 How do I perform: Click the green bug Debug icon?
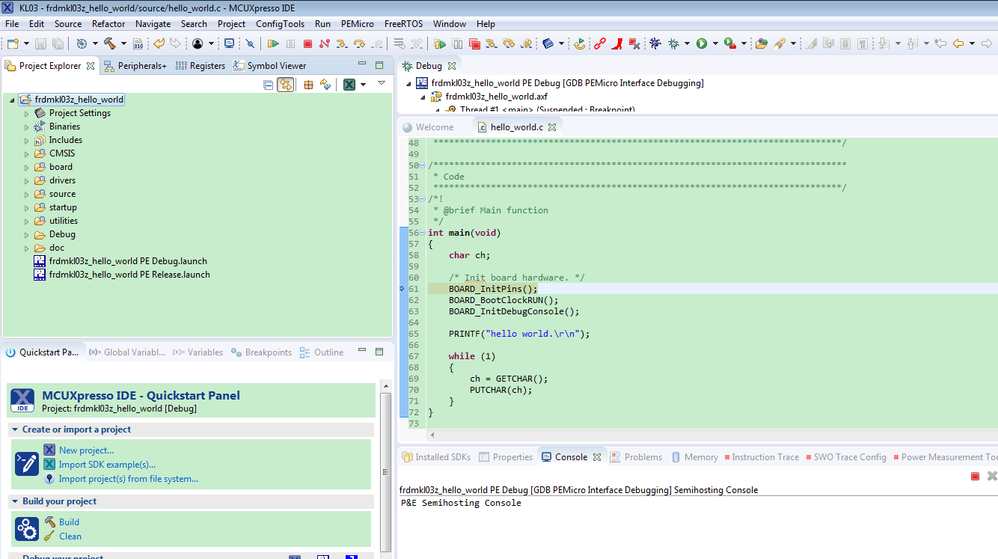coord(673,44)
